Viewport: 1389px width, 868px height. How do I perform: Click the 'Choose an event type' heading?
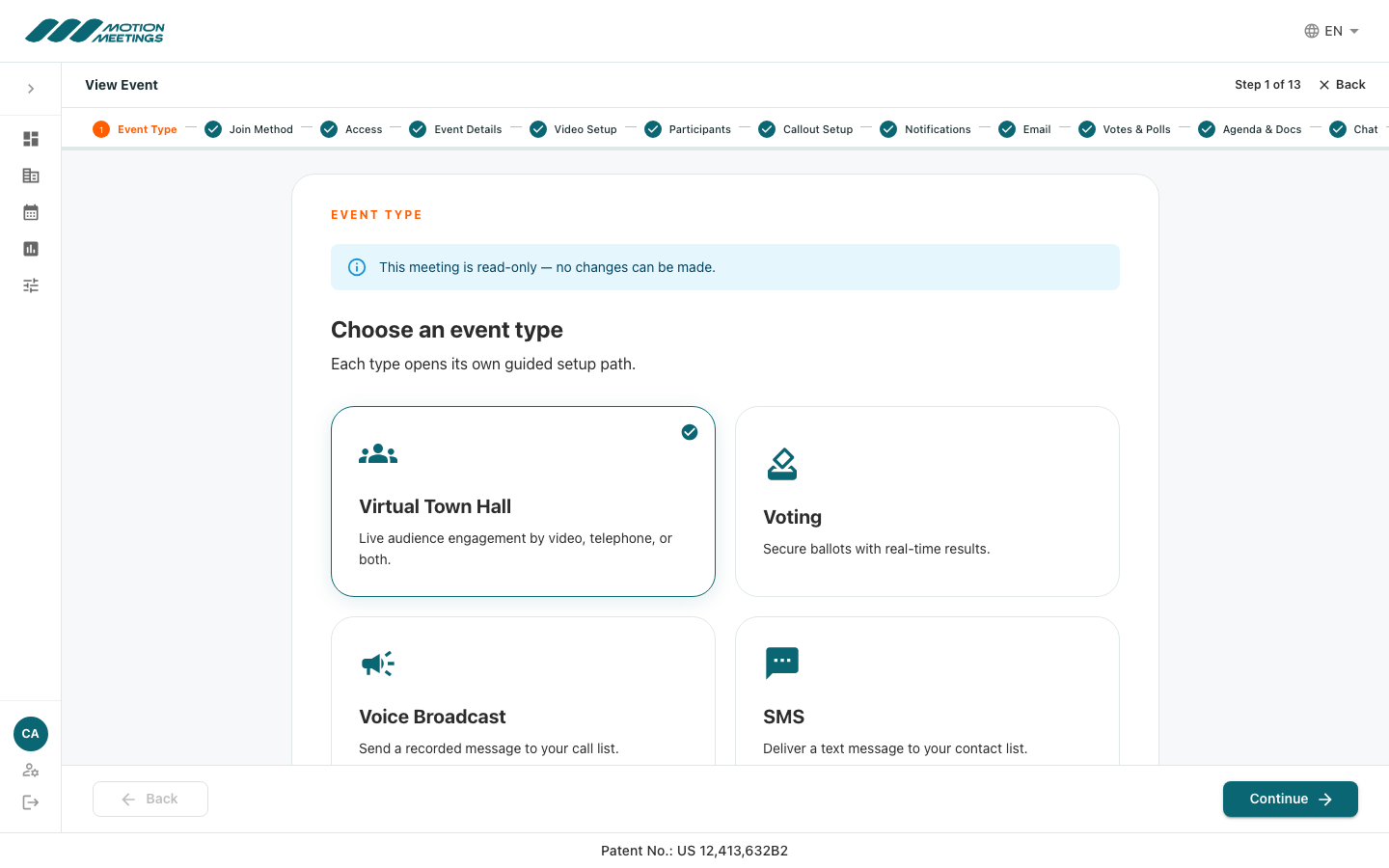click(x=447, y=330)
